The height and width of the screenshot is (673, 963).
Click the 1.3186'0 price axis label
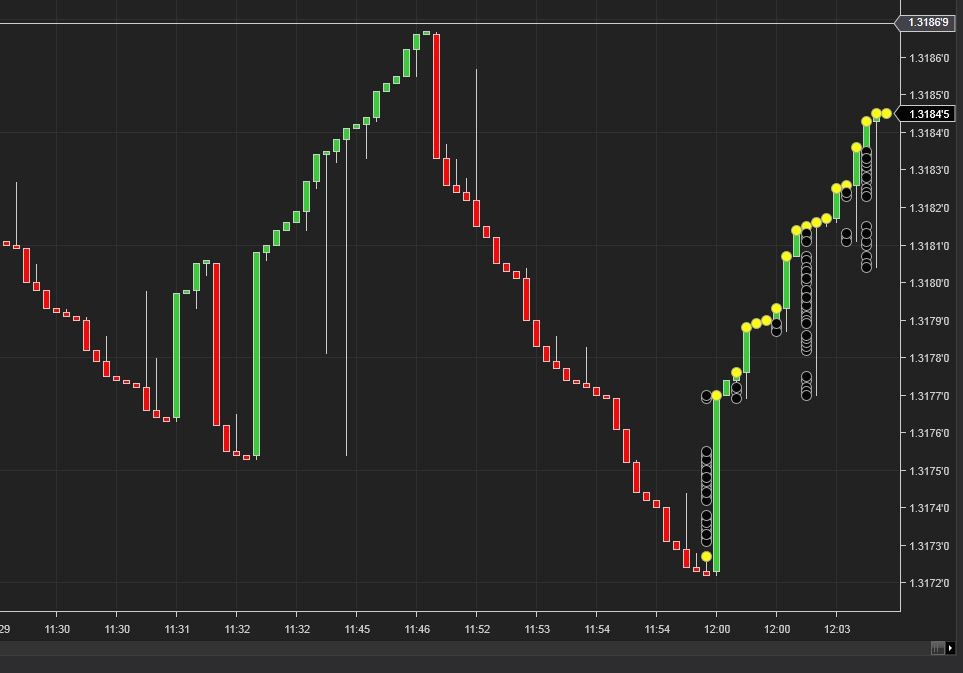[929, 58]
